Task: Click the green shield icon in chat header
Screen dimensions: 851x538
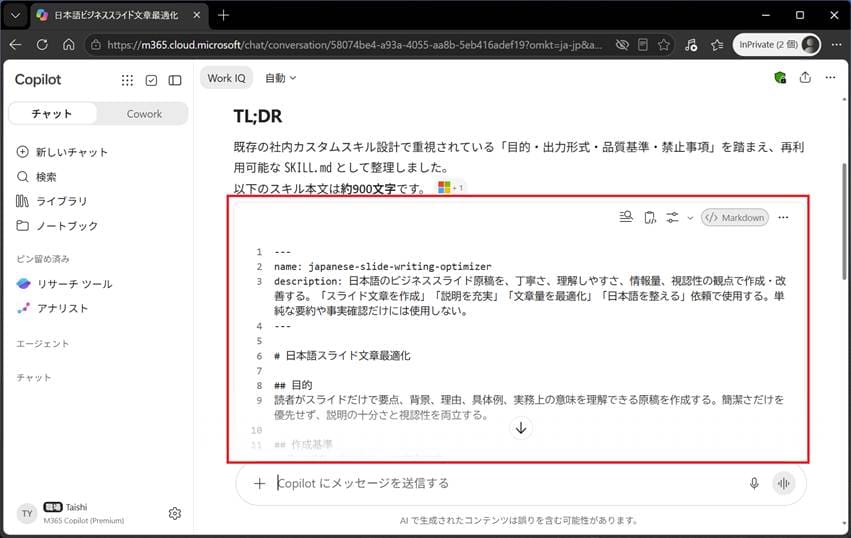Action: (x=780, y=78)
